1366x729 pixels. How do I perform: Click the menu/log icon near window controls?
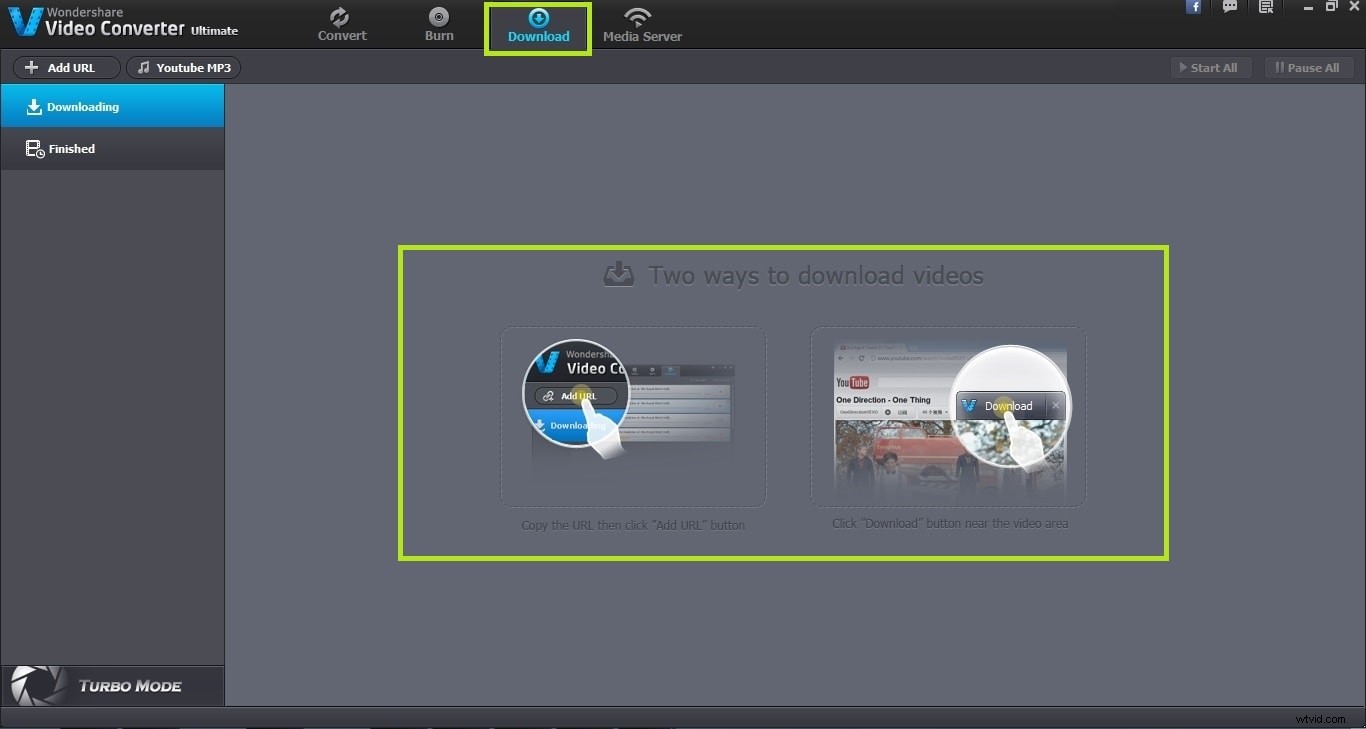pos(1265,7)
